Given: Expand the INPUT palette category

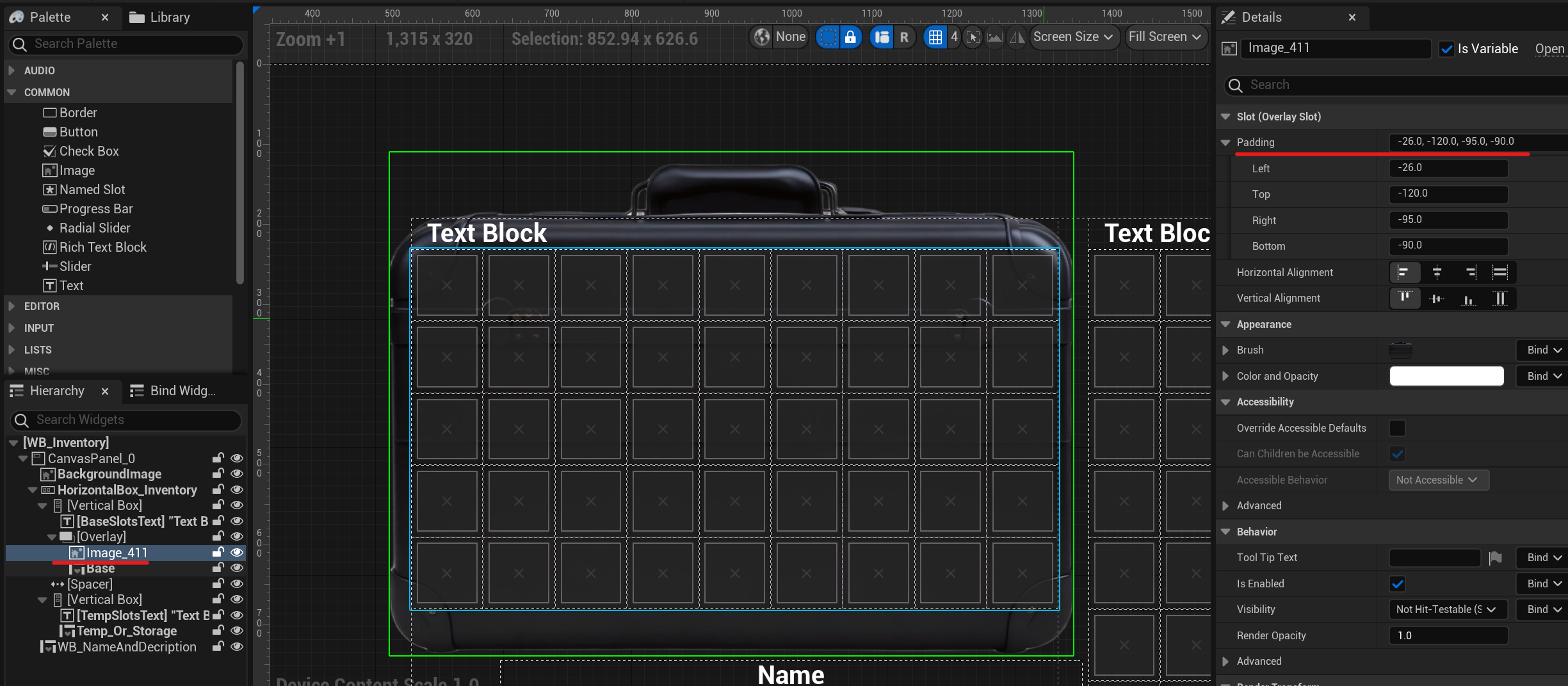Looking at the screenshot, I should pyautogui.click(x=12, y=328).
